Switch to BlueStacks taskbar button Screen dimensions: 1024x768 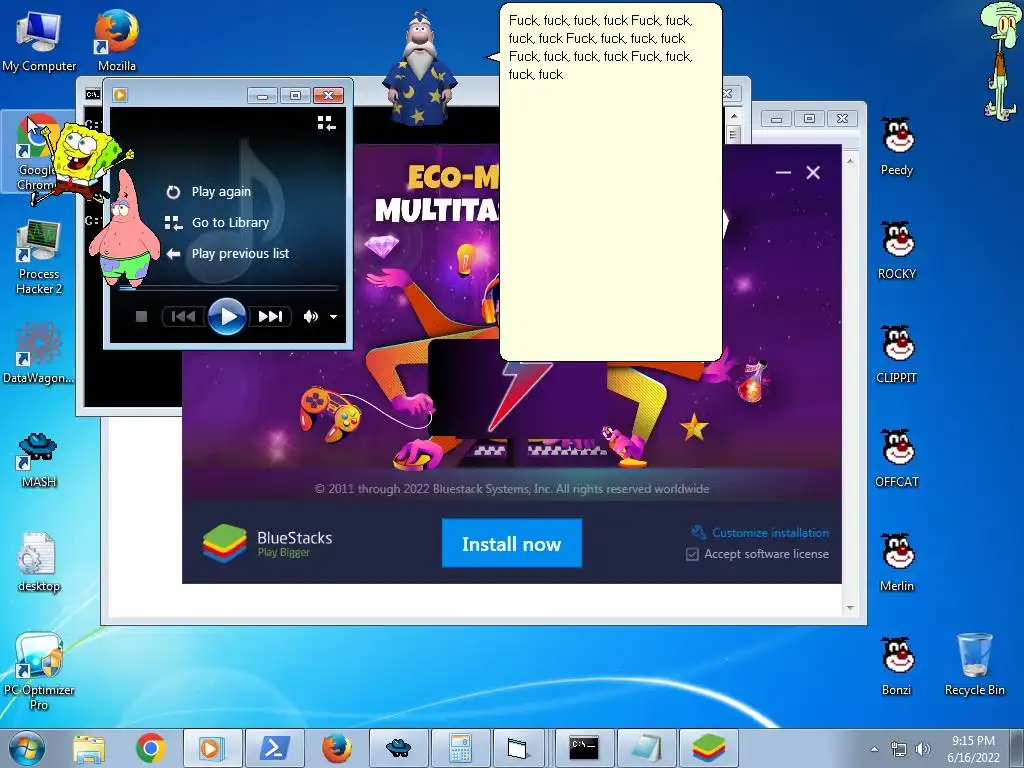709,748
